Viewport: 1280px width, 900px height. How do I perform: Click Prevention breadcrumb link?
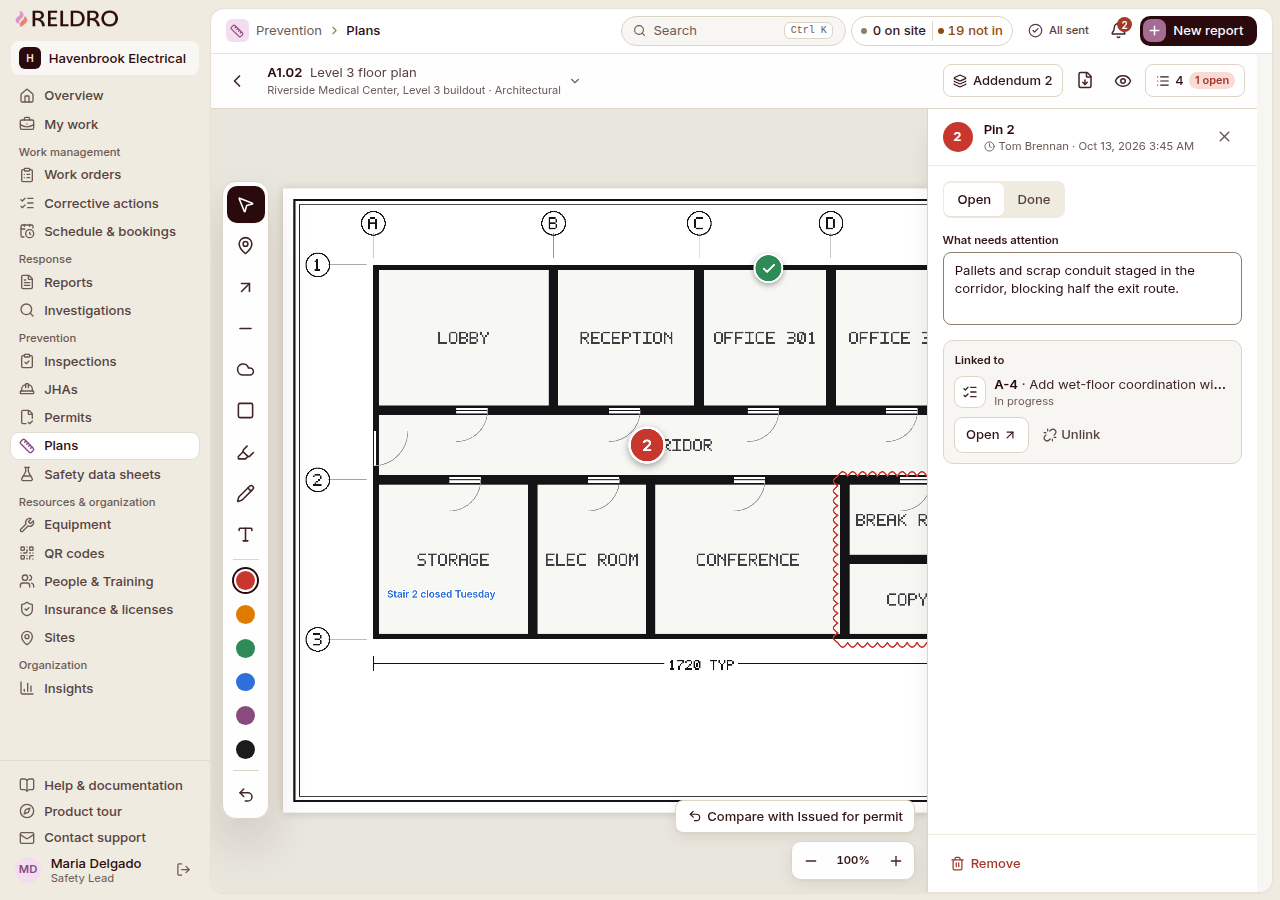point(288,31)
